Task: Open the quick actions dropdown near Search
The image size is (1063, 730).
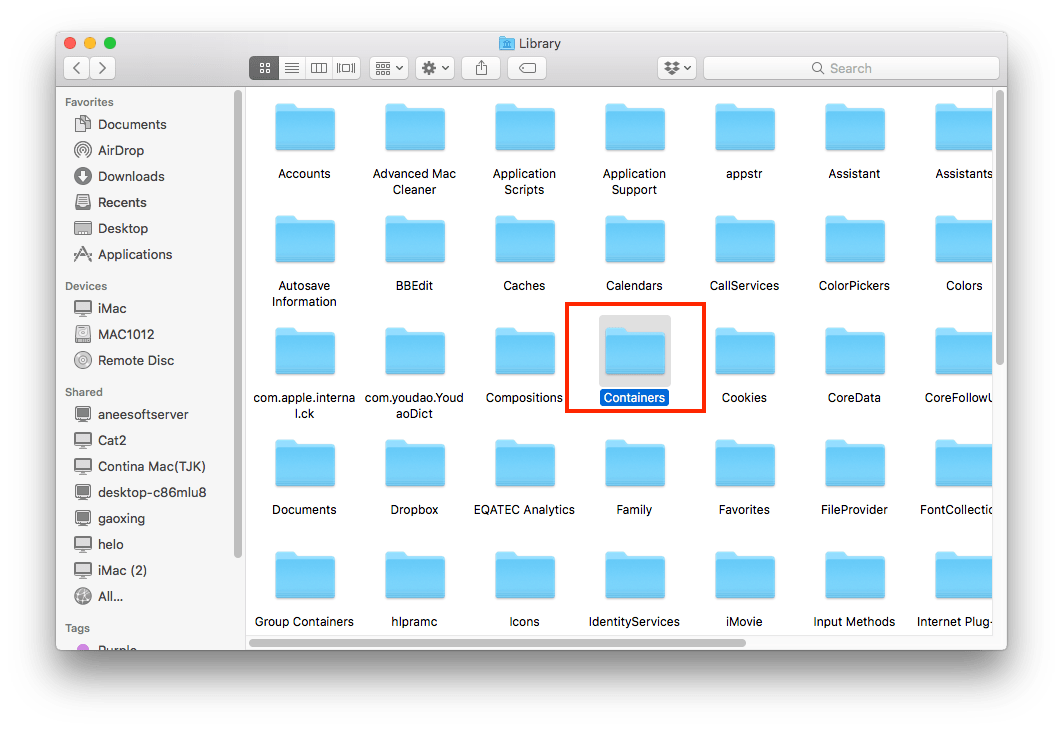Action: pos(678,67)
